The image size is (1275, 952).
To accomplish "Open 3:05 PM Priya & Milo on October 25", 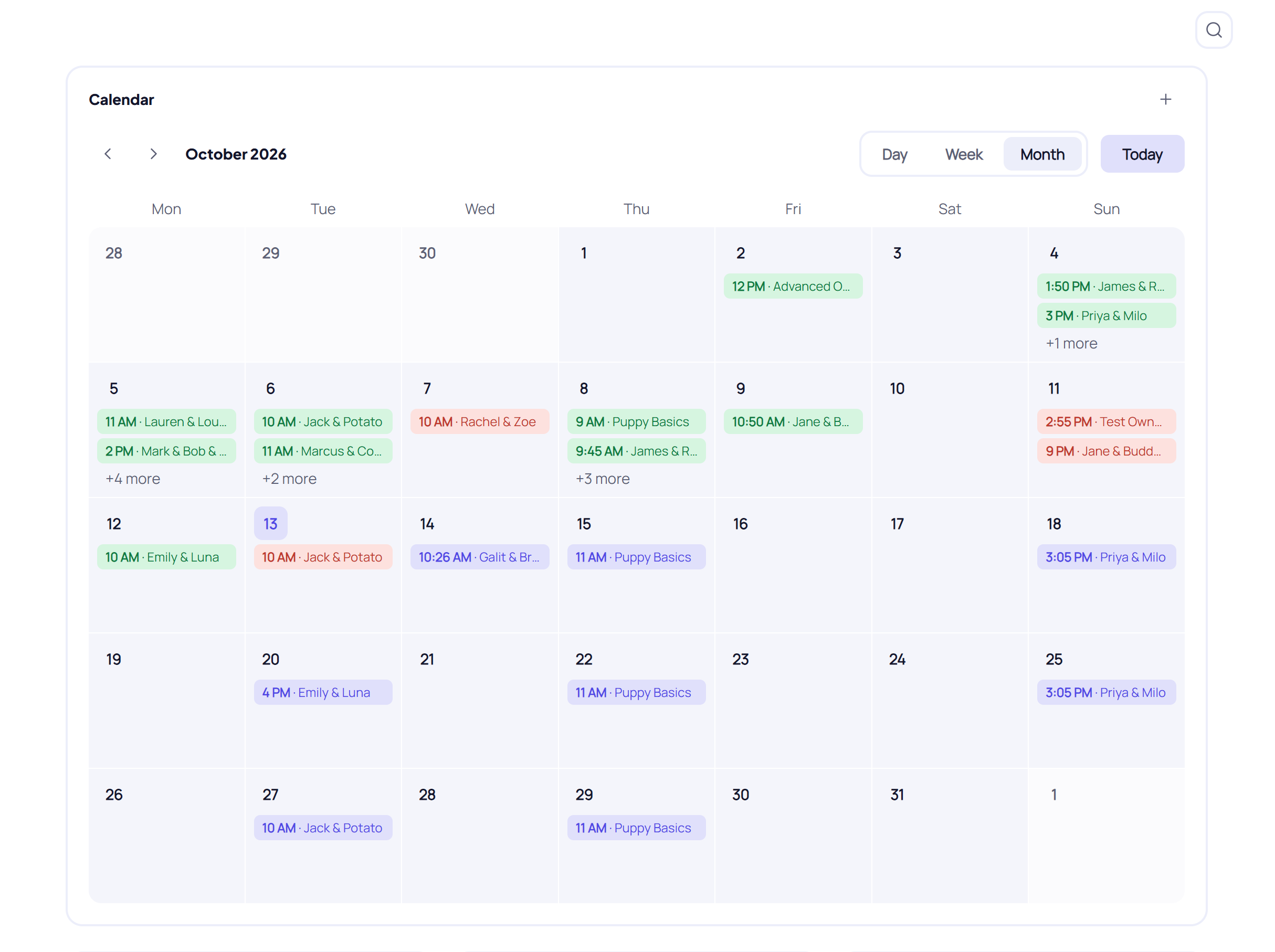I will point(1106,693).
